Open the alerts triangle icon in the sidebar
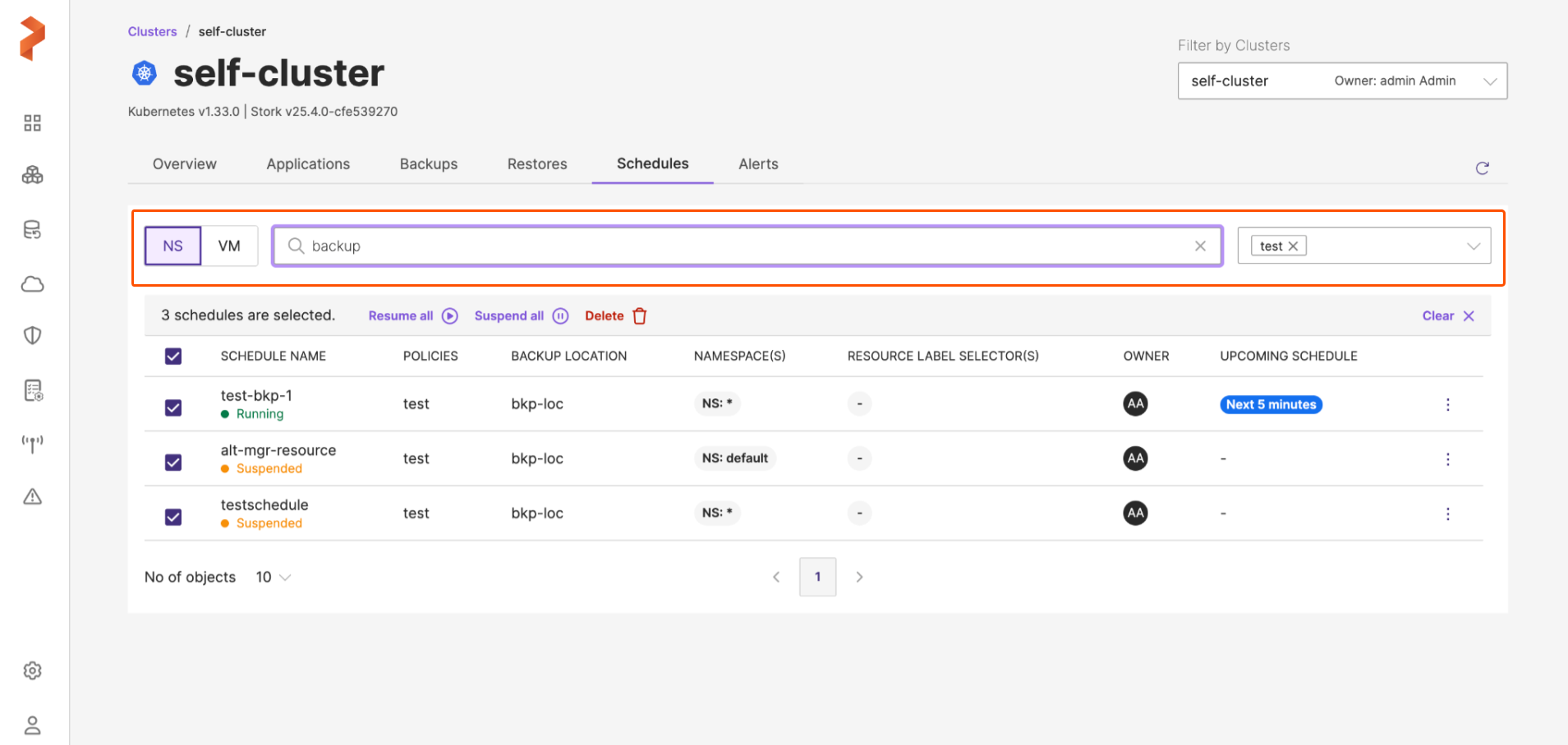 click(x=32, y=497)
